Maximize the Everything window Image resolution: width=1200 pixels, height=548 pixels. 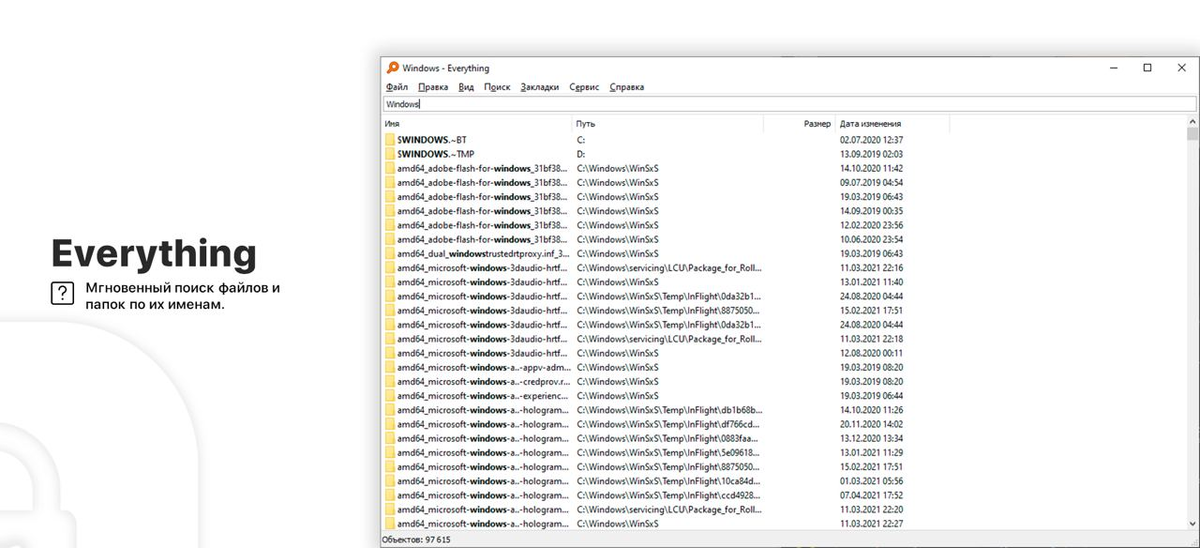[1148, 68]
